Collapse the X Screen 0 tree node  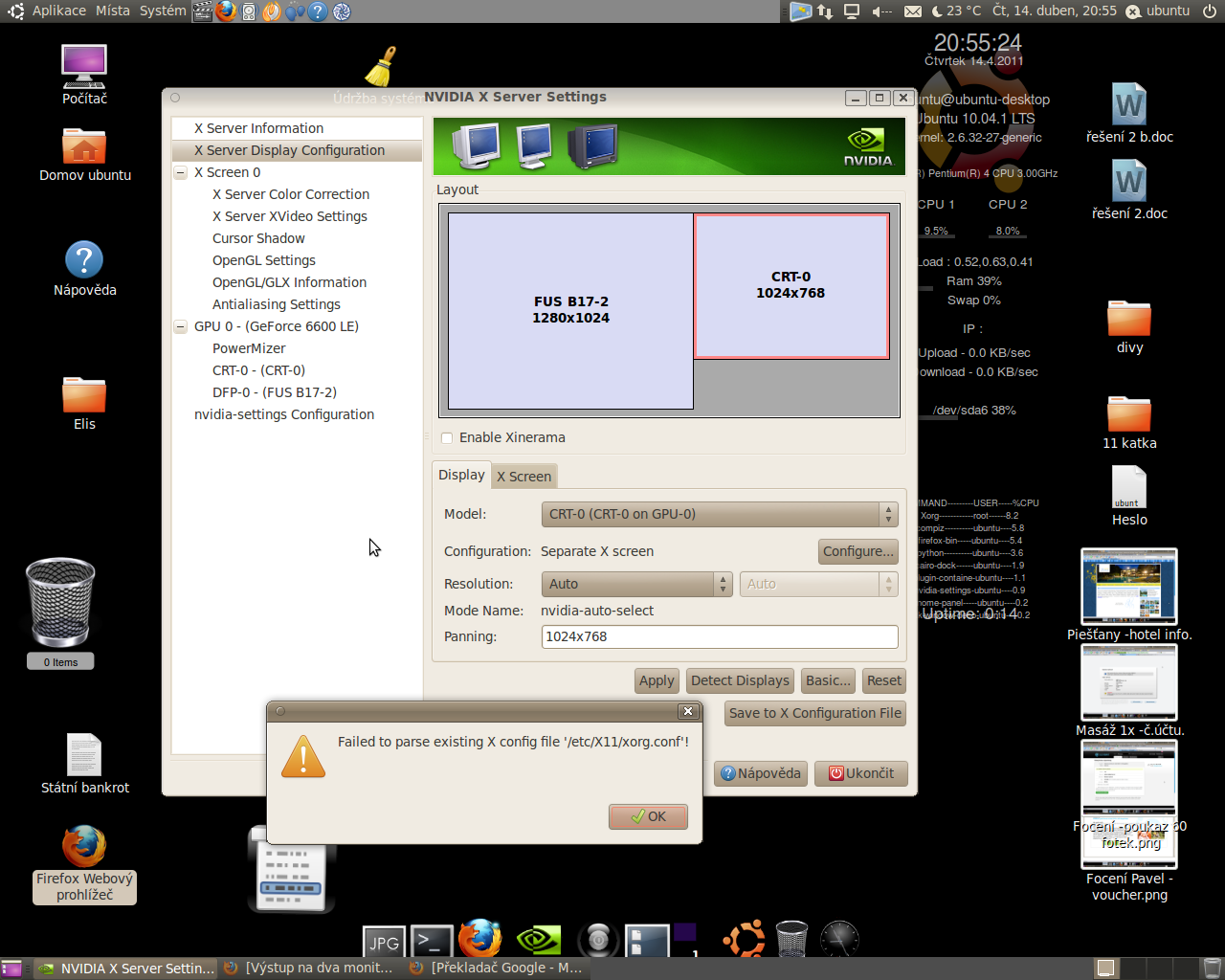point(180,173)
